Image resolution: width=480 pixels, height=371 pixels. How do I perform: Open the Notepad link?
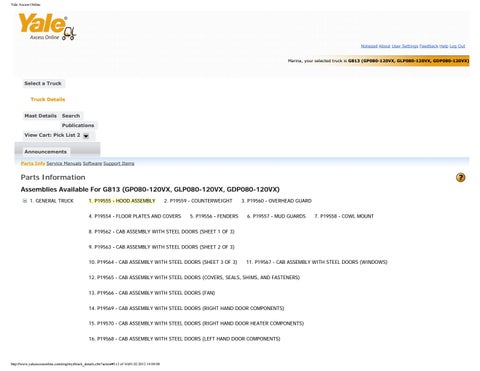click(x=369, y=46)
